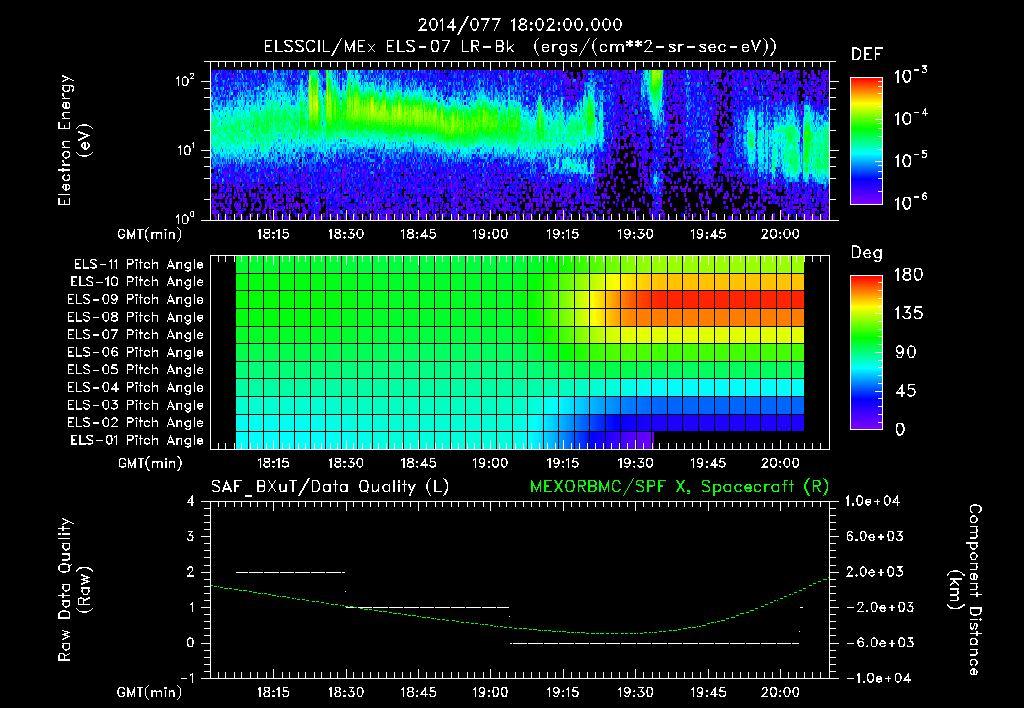The image size is (1024, 708).
Task: Click the 19:45 tick under the data quality plot
Action: click(707, 692)
